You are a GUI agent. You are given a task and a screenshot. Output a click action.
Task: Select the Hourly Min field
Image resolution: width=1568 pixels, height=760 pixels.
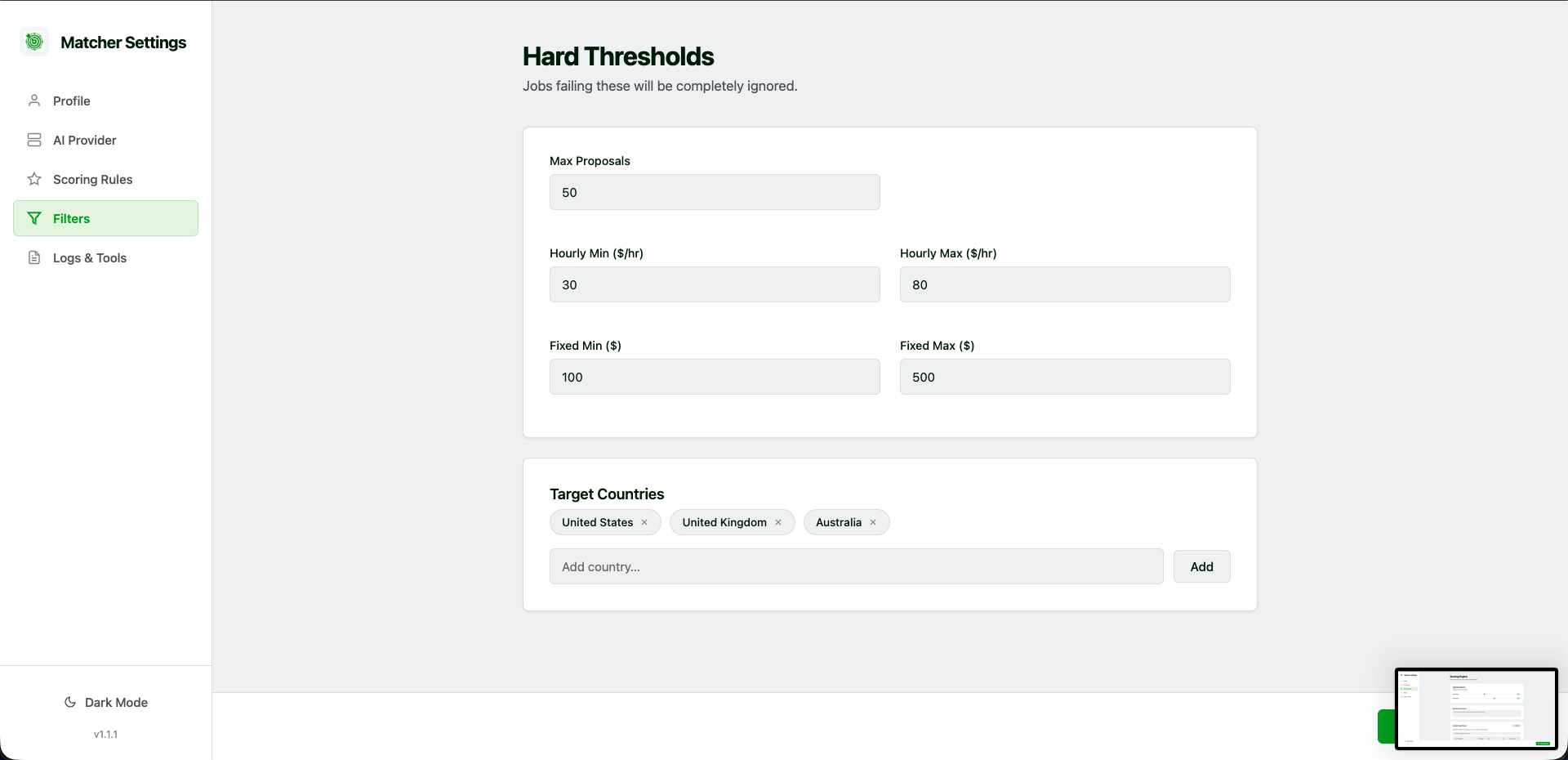point(715,284)
